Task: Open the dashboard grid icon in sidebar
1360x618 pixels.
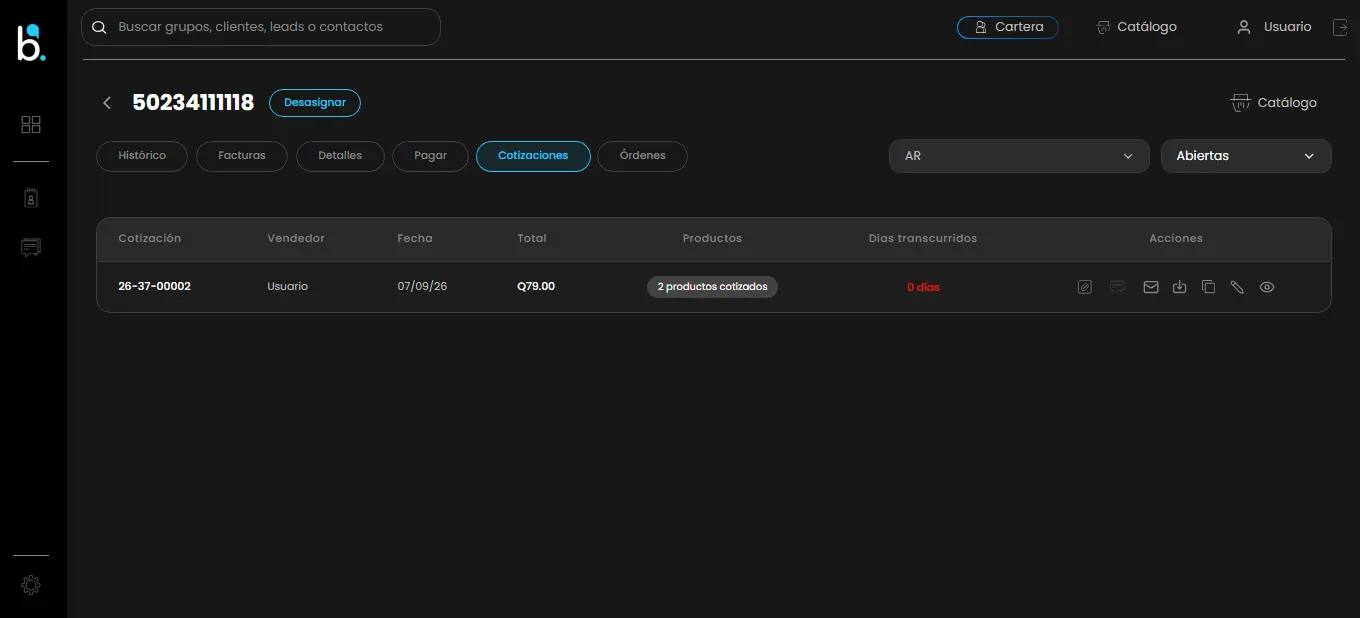Action: pos(31,125)
